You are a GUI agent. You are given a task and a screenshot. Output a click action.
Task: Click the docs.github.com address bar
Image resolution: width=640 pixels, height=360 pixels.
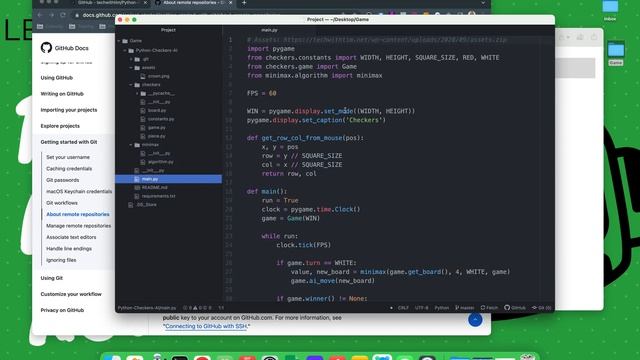pyautogui.click(x=98, y=15)
